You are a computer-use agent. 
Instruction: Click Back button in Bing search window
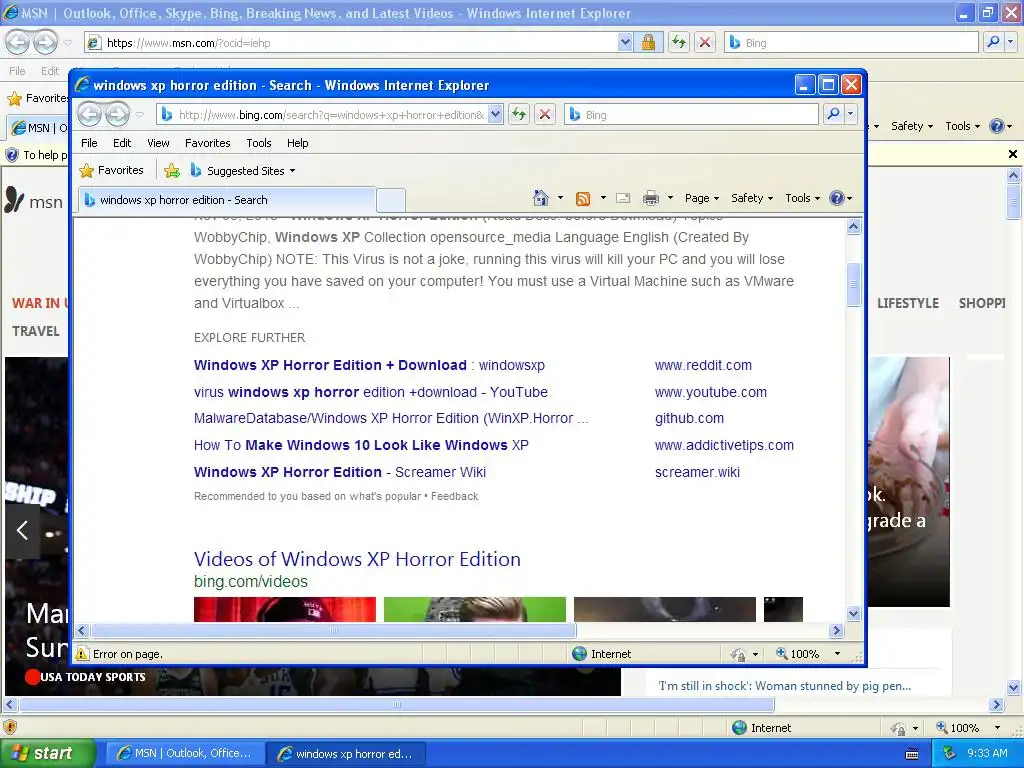89,115
